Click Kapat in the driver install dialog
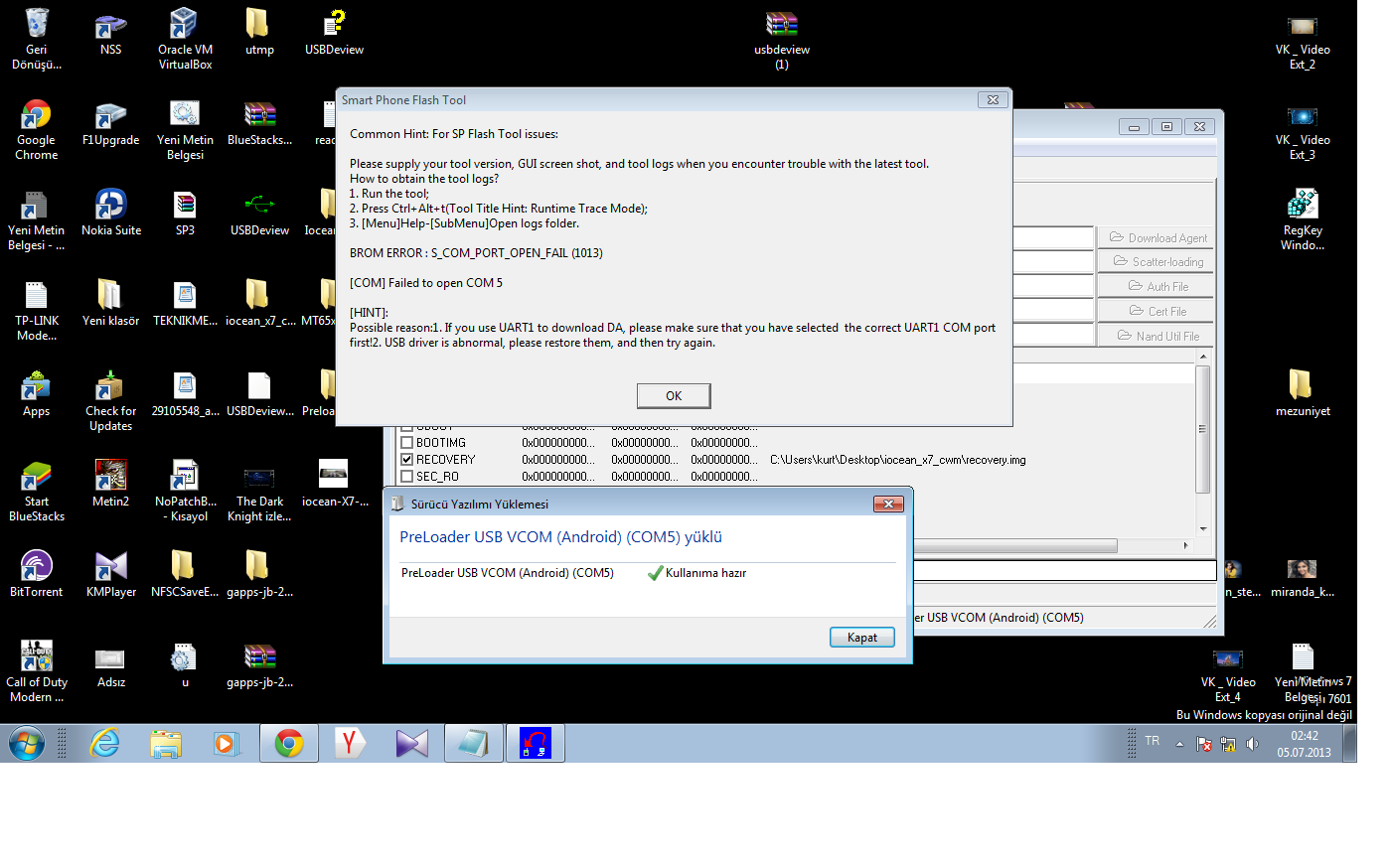1391x868 pixels. tap(861, 638)
